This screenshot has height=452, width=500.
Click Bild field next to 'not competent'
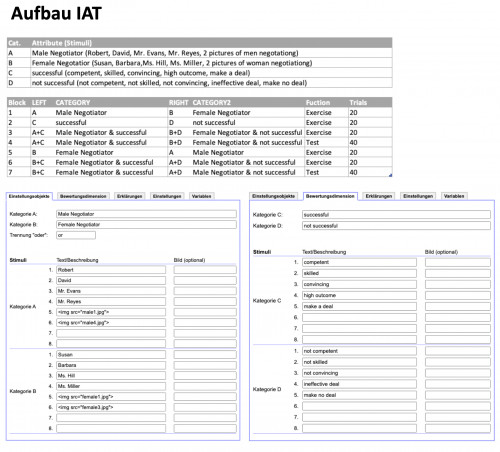click(x=458, y=351)
